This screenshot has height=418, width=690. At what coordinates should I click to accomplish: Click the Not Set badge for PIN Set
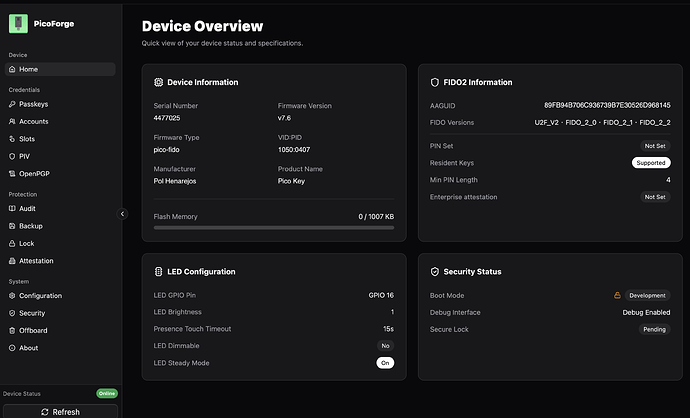(x=655, y=146)
